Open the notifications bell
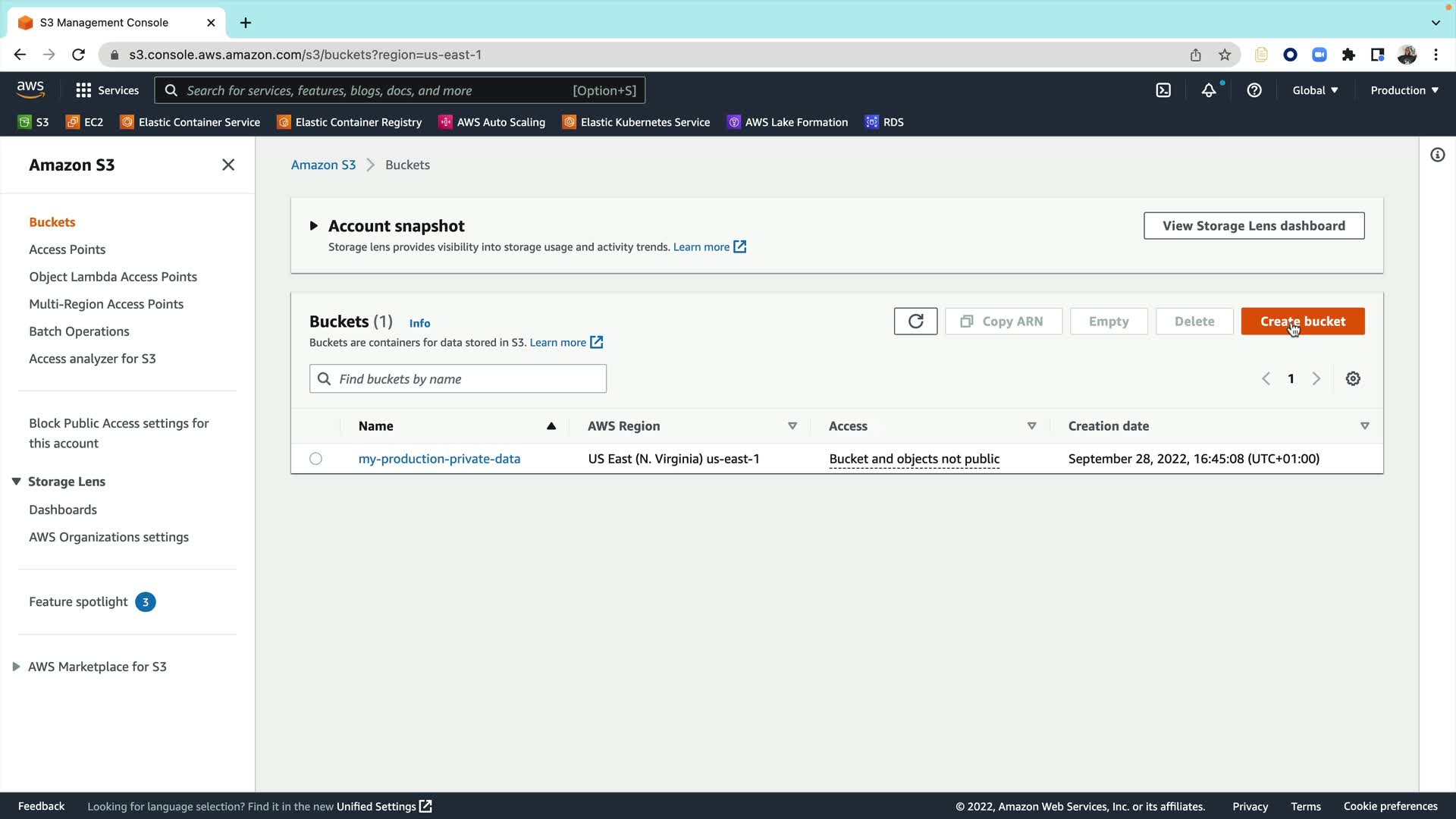This screenshot has width=1456, height=819. [x=1209, y=90]
